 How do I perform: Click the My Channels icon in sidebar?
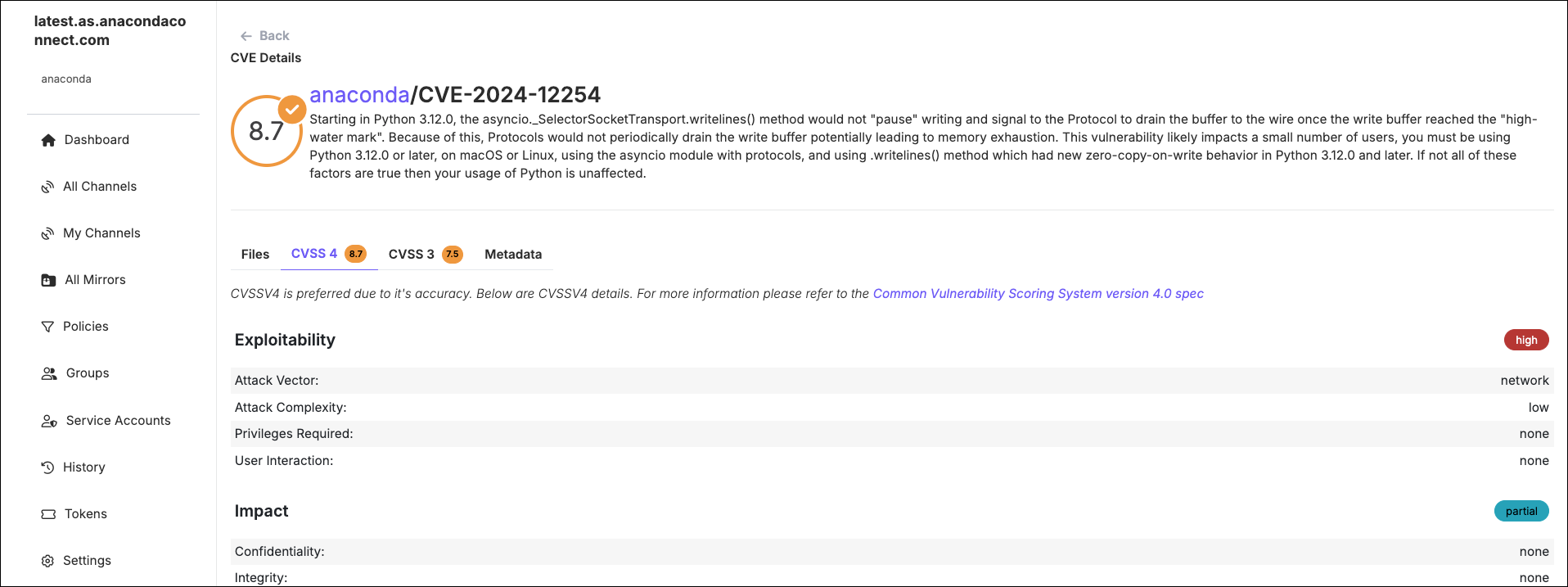(47, 233)
